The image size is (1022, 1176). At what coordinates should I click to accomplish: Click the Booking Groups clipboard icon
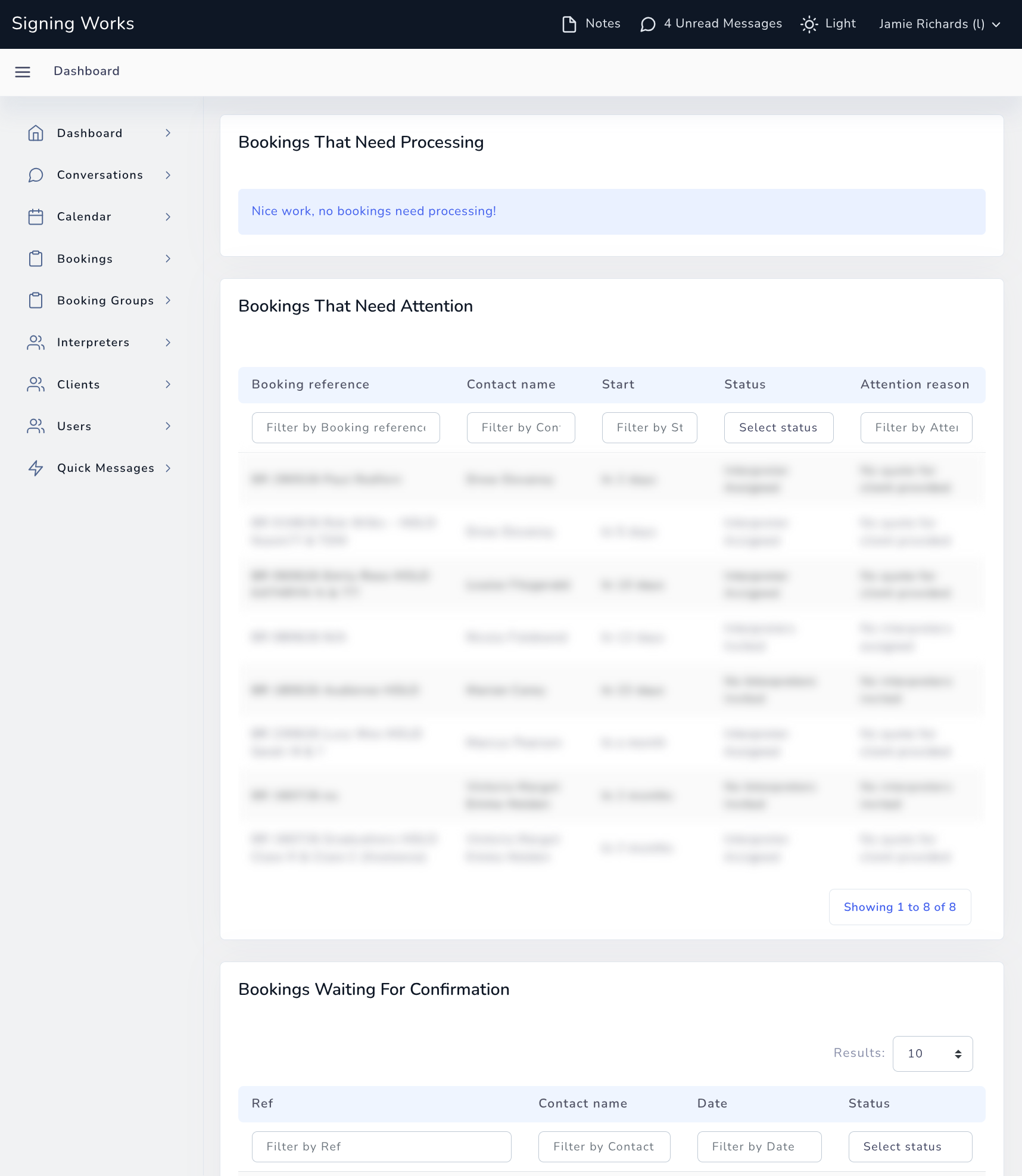click(x=36, y=300)
